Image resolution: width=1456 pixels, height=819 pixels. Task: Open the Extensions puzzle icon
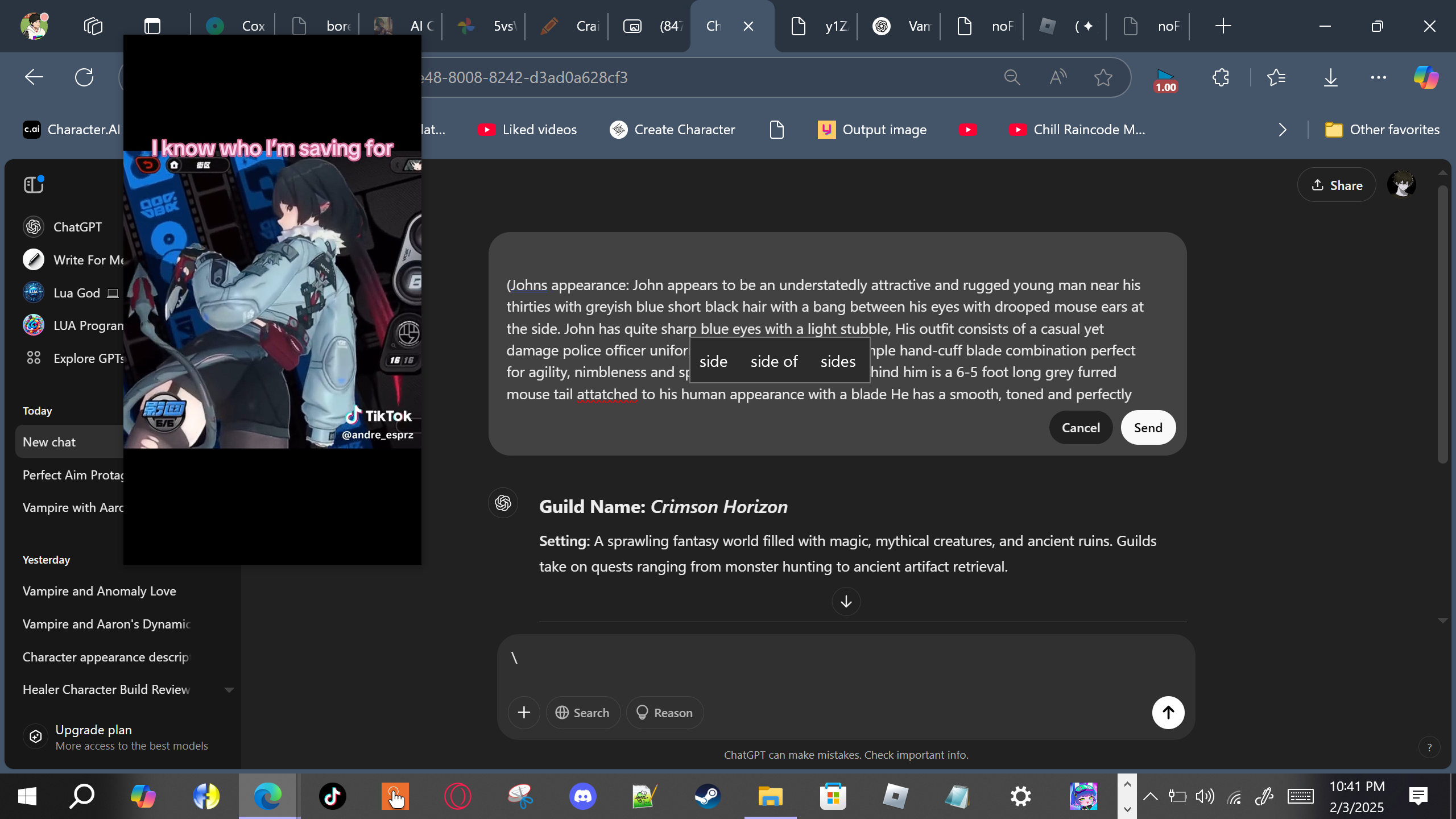(x=1221, y=77)
